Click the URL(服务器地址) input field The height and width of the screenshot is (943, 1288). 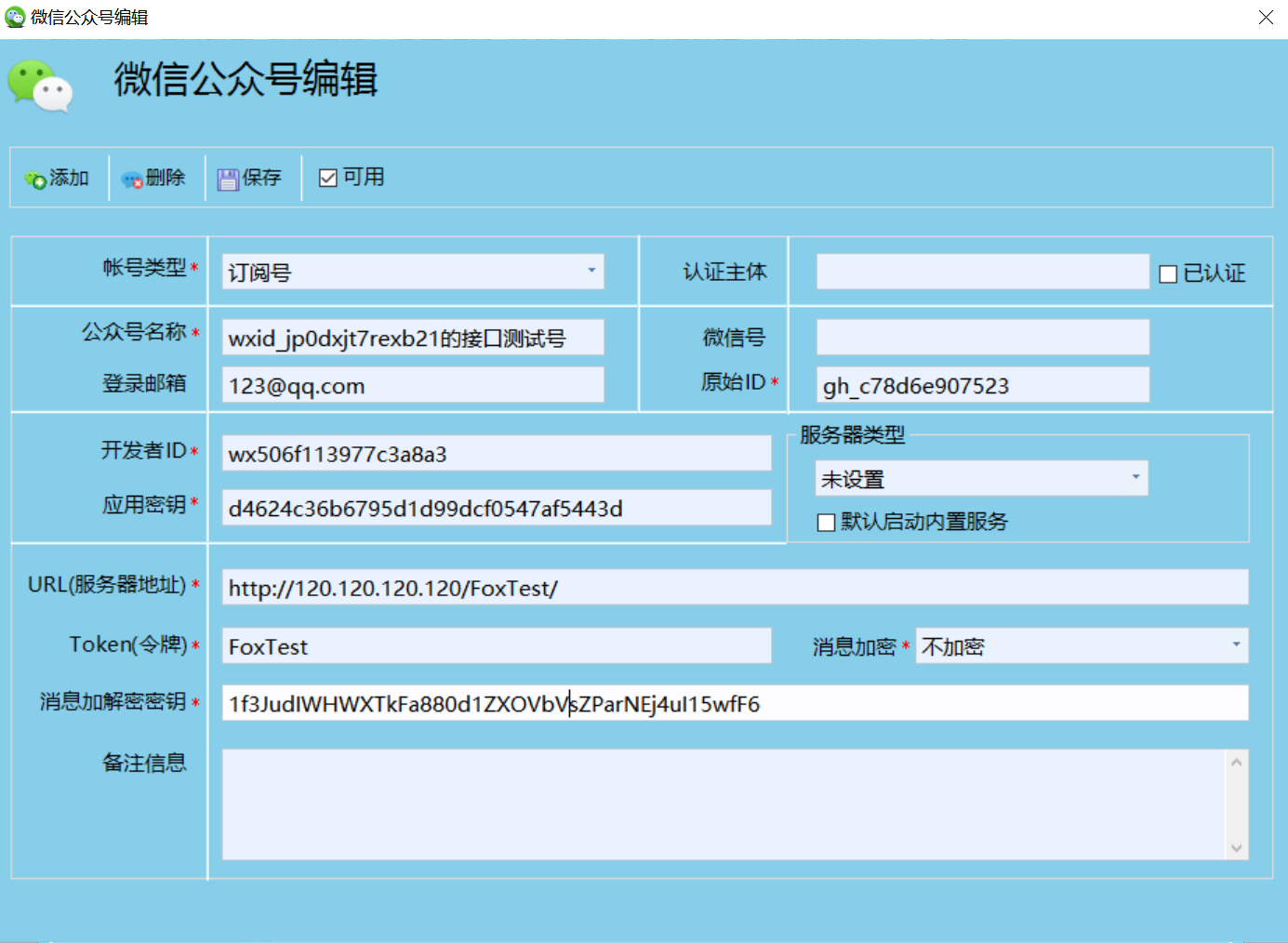coord(735,587)
